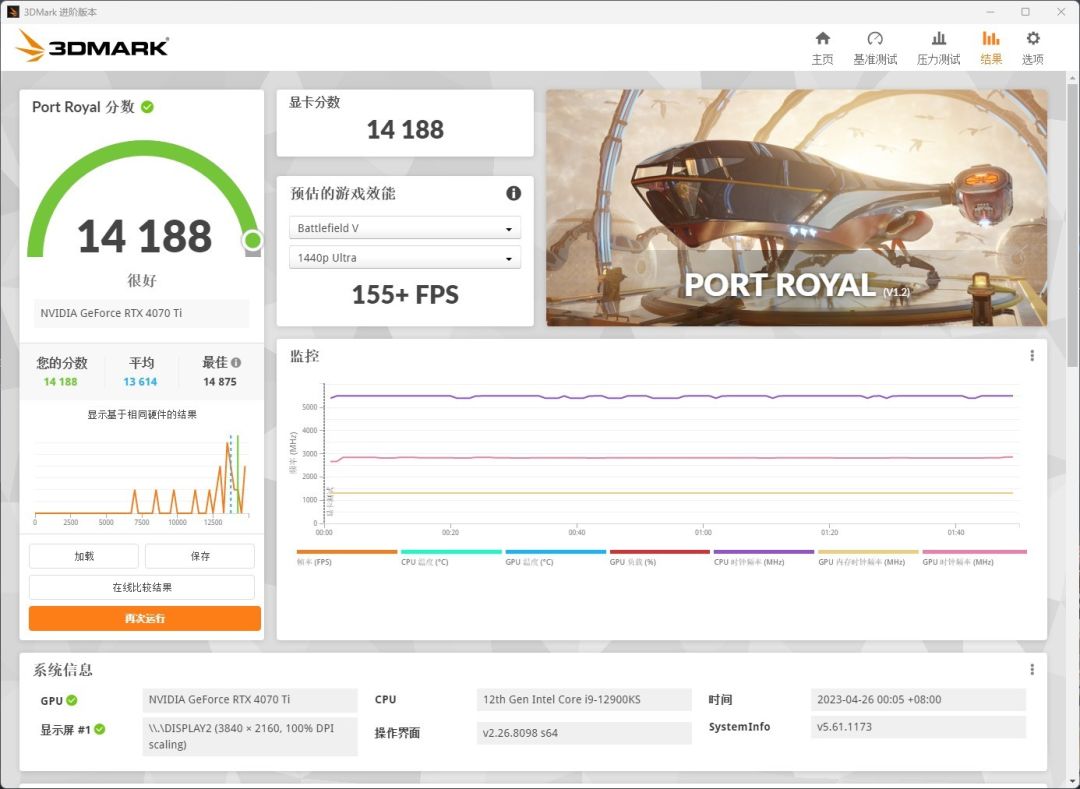Image resolution: width=1080 pixels, height=789 pixels.
Task: Open the Battlefield V game dropdown
Action: pyautogui.click(x=405, y=228)
